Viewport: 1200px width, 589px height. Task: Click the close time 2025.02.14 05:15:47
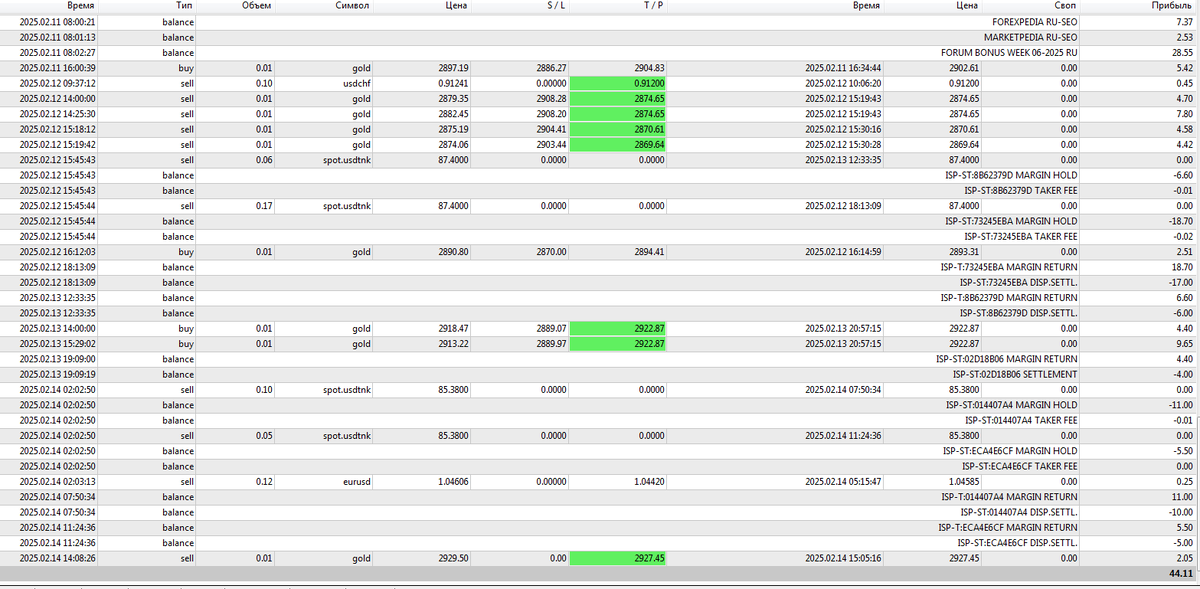844,481
